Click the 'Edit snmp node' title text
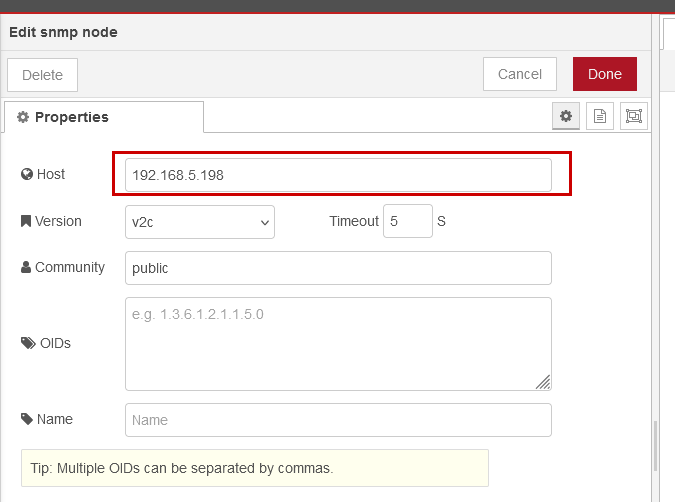675x502 pixels. pyautogui.click(x=63, y=32)
